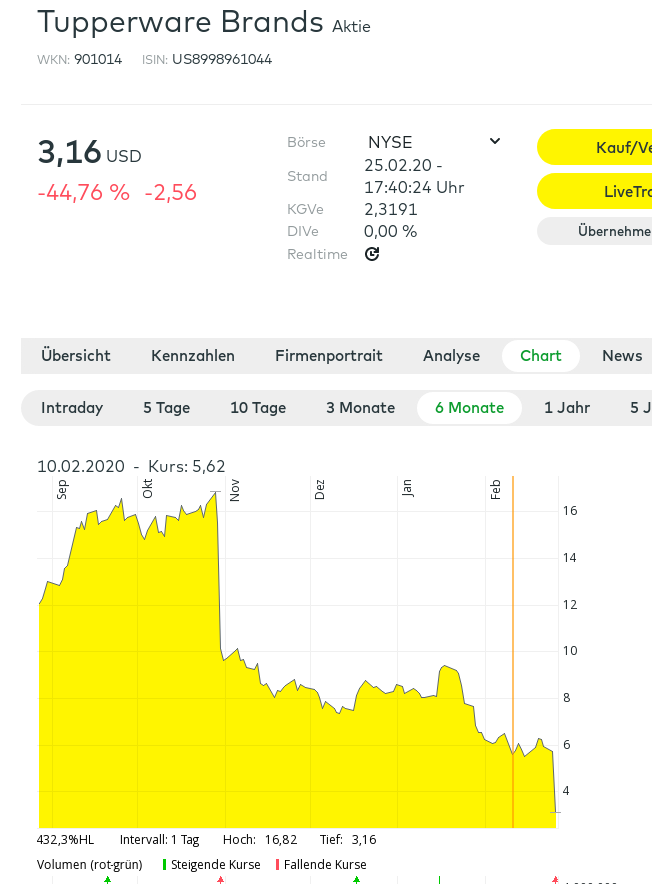Image resolution: width=652 pixels, height=884 pixels.
Task: Click the green Steigende Kurse legend swatch
Action: (164, 865)
